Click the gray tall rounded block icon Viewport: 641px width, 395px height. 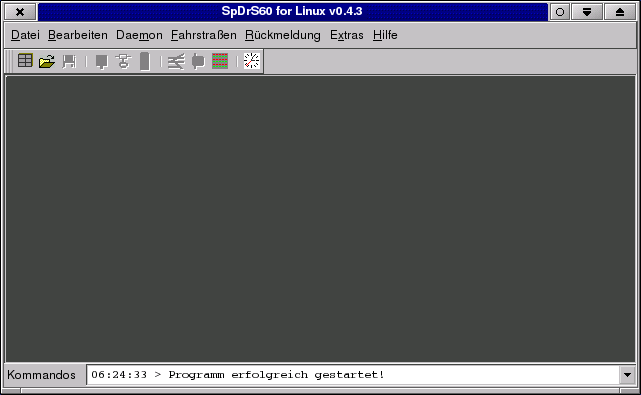click(x=145, y=61)
